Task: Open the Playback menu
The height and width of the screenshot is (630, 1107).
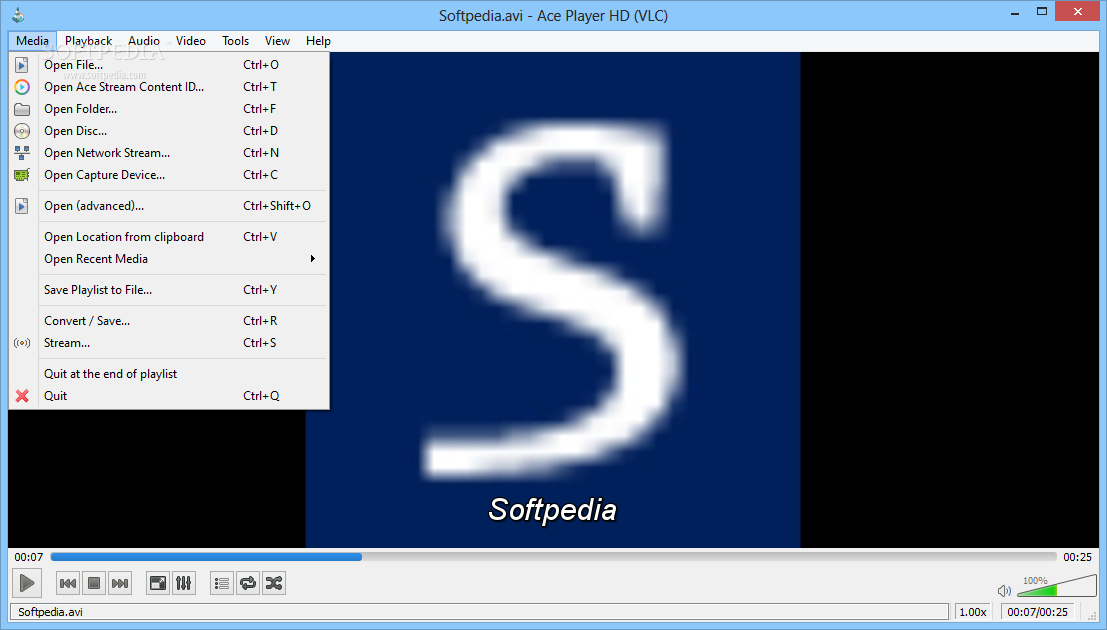Action: pos(88,41)
